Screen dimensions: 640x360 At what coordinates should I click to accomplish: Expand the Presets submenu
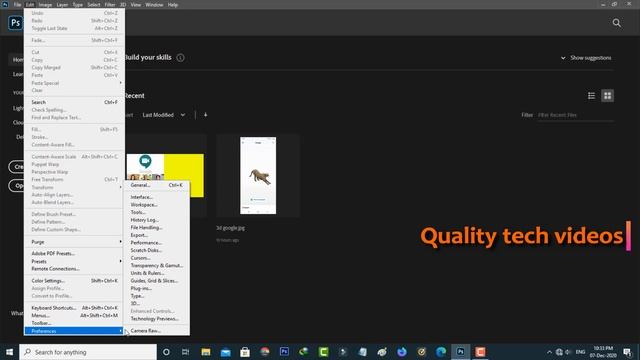74,261
